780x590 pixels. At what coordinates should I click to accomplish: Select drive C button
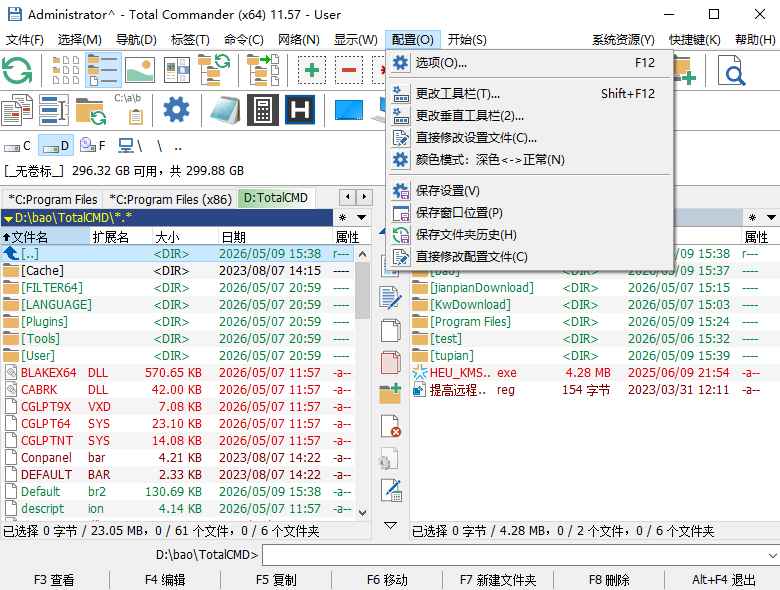pos(18,146)
